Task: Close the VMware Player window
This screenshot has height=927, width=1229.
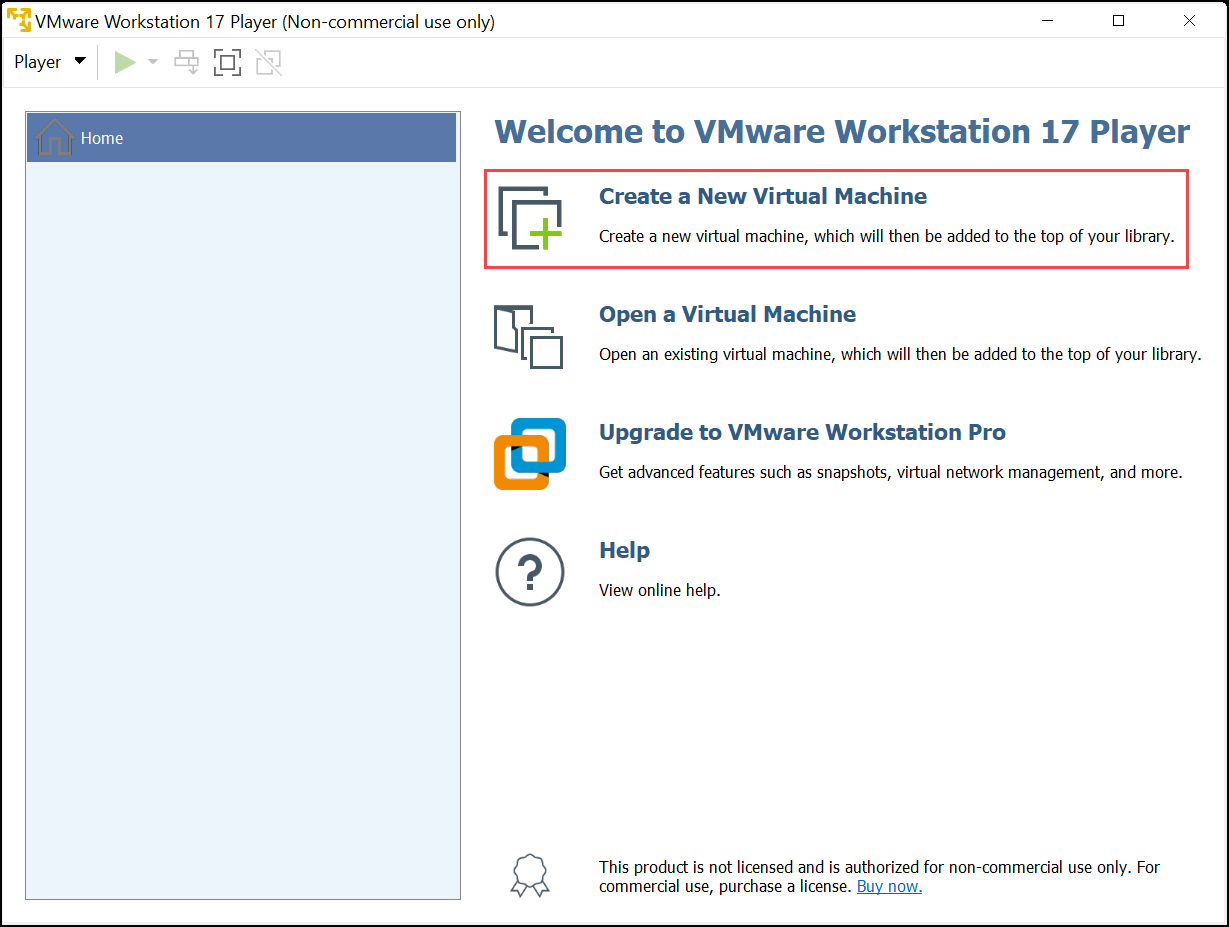Action: 1189,20
